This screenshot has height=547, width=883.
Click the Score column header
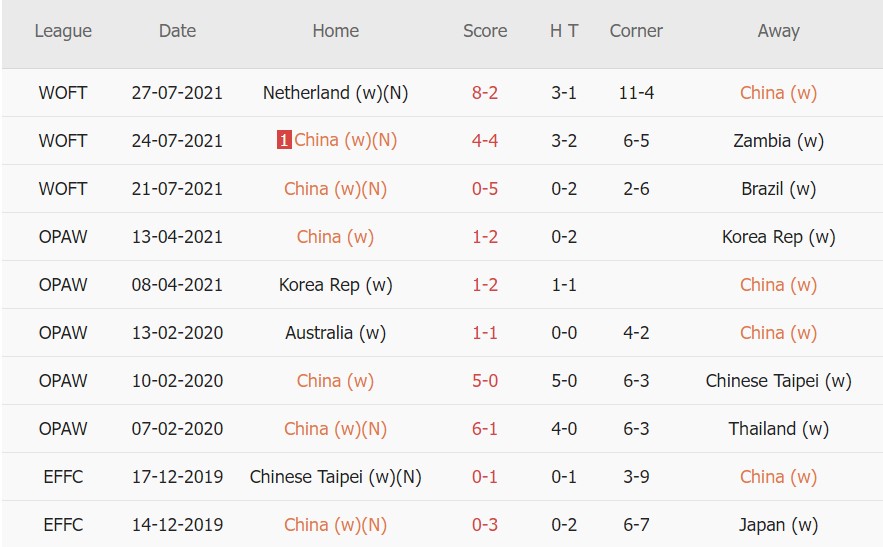(x=485, y=30)
